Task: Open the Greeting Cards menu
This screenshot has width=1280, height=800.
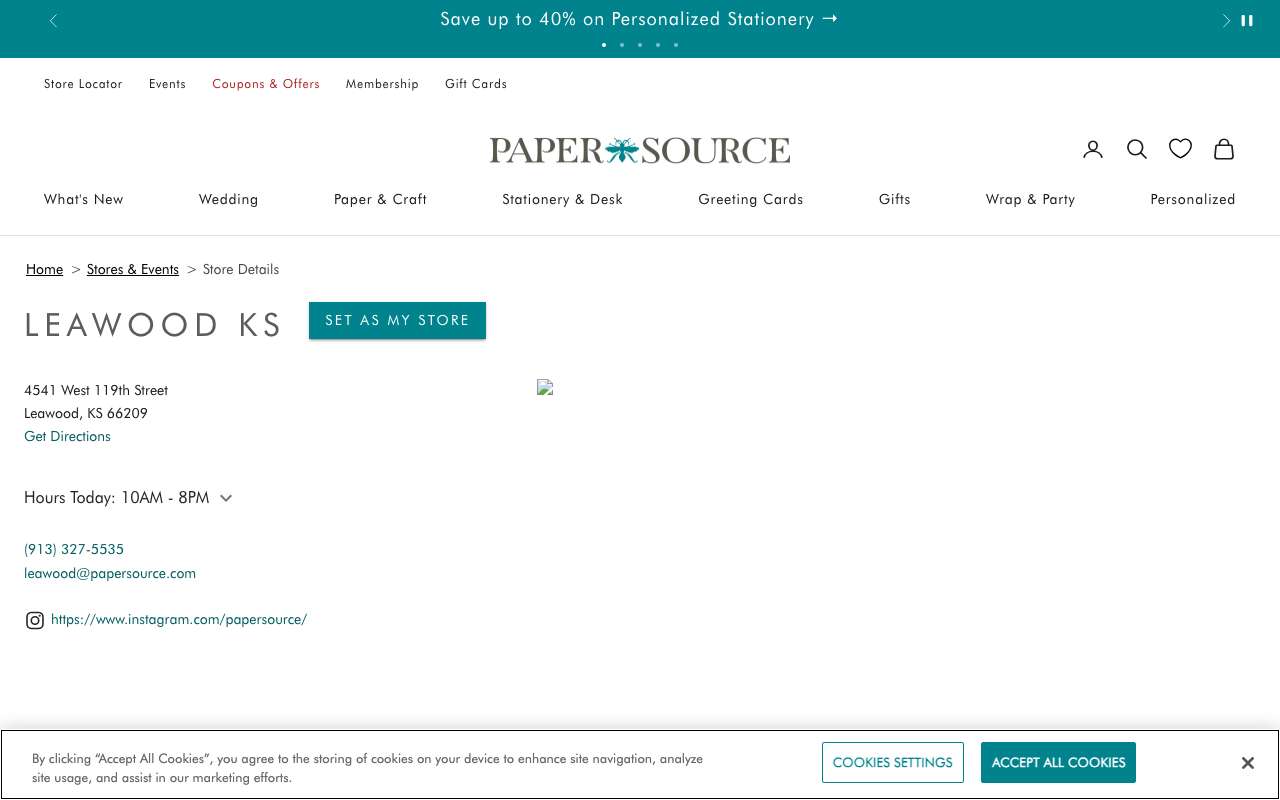Action: [751, 199]
